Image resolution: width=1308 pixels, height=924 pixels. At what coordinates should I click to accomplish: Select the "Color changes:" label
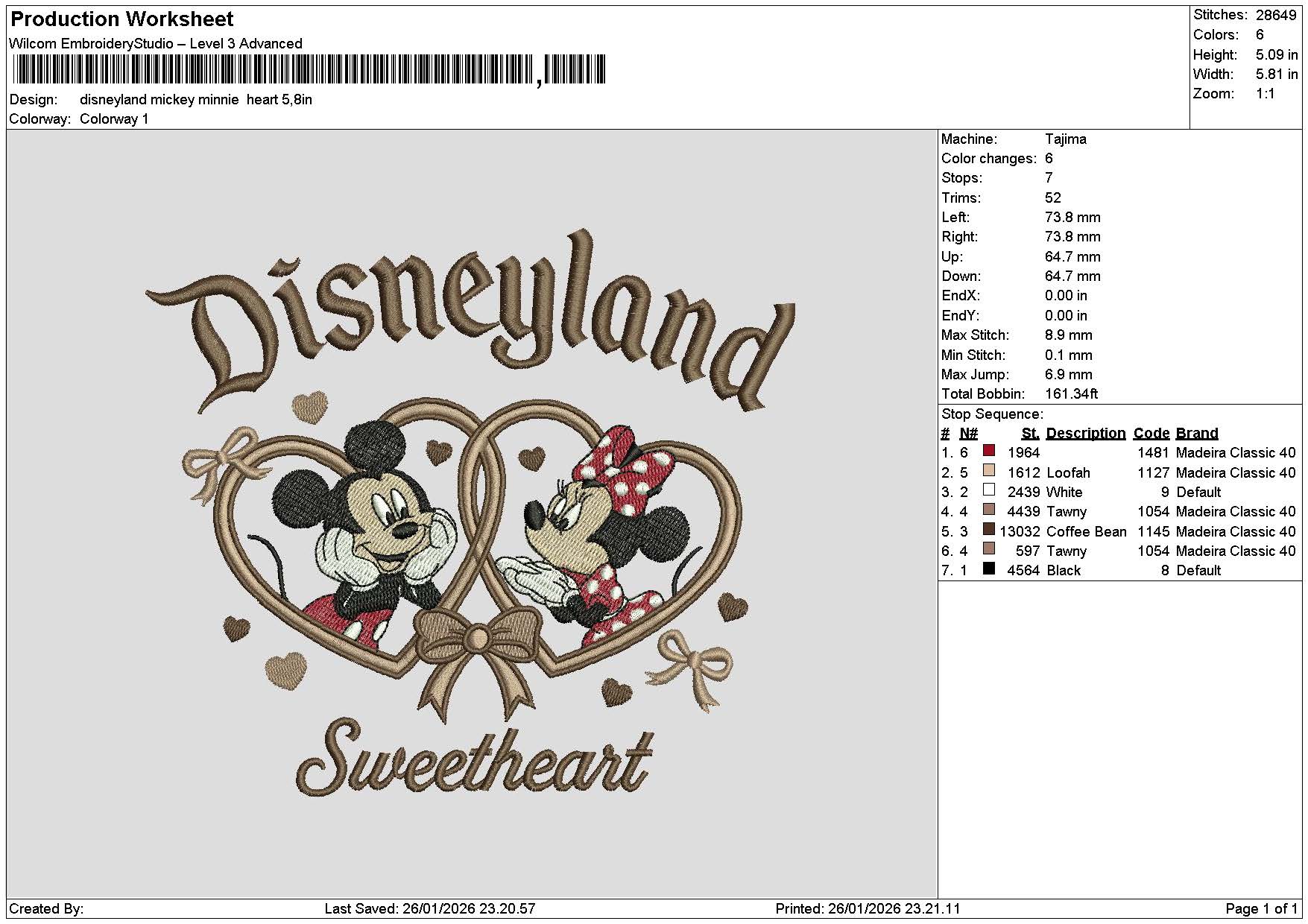pos(989,159)
